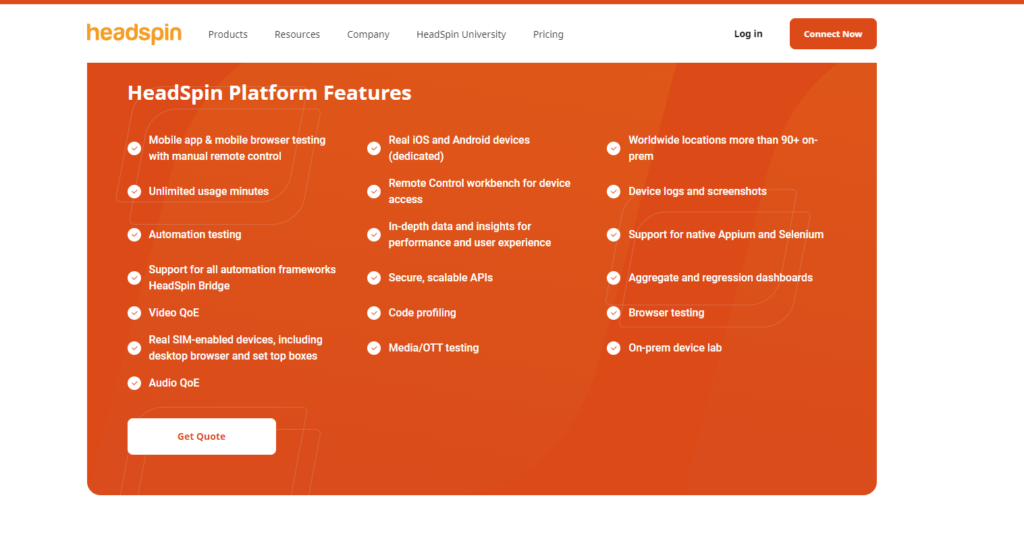Click checkmark icon beside Unlimited usage minutes
Screen dimensions: 1024x535
click(x=134, y=191)
